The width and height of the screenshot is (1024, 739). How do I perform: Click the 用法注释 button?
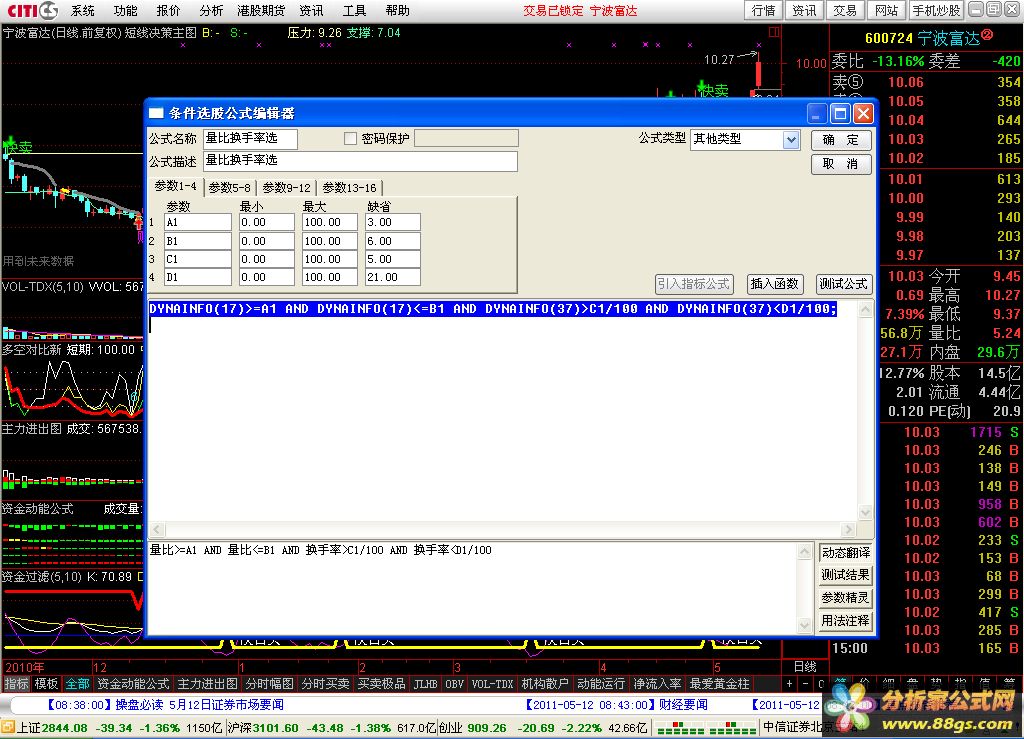click(x=845, y=621)
